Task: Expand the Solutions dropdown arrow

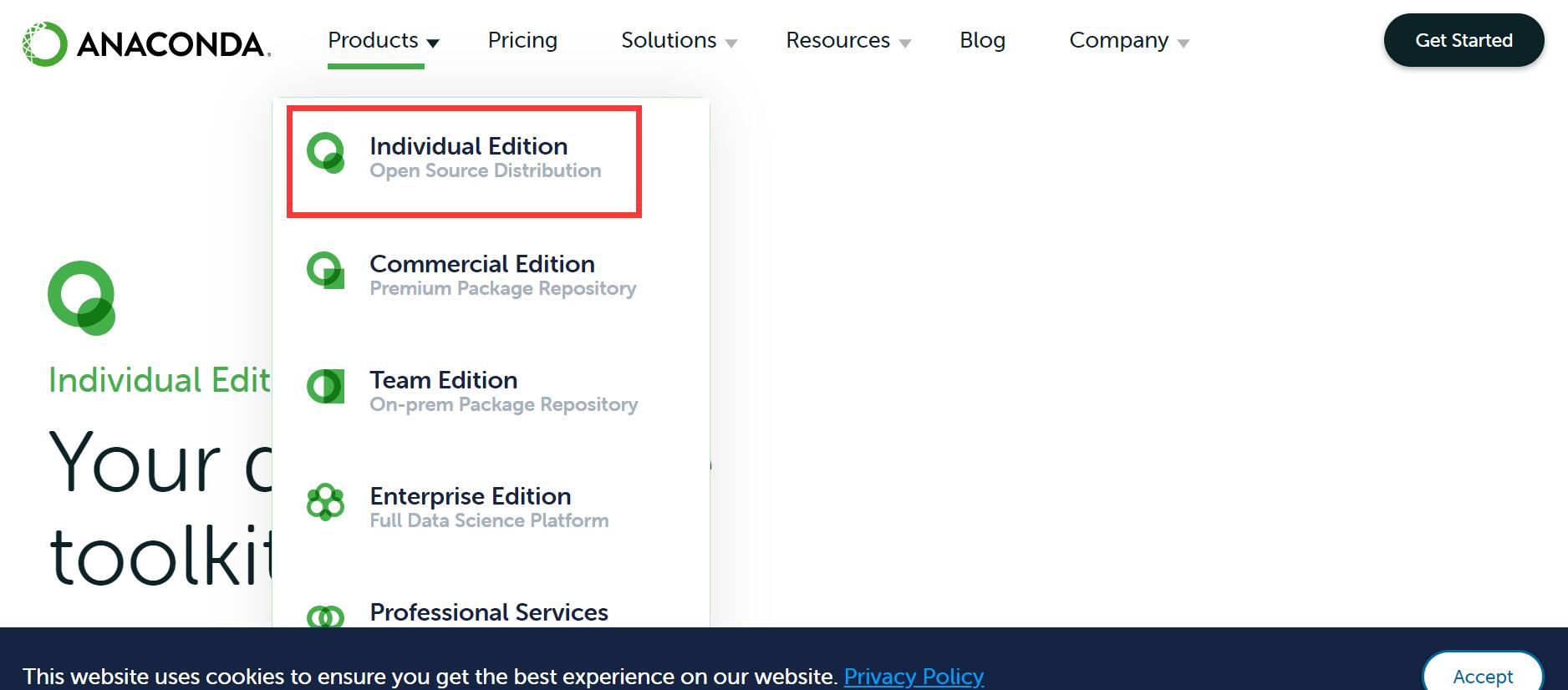Action: pyautogui.click(x=731, y=43)
